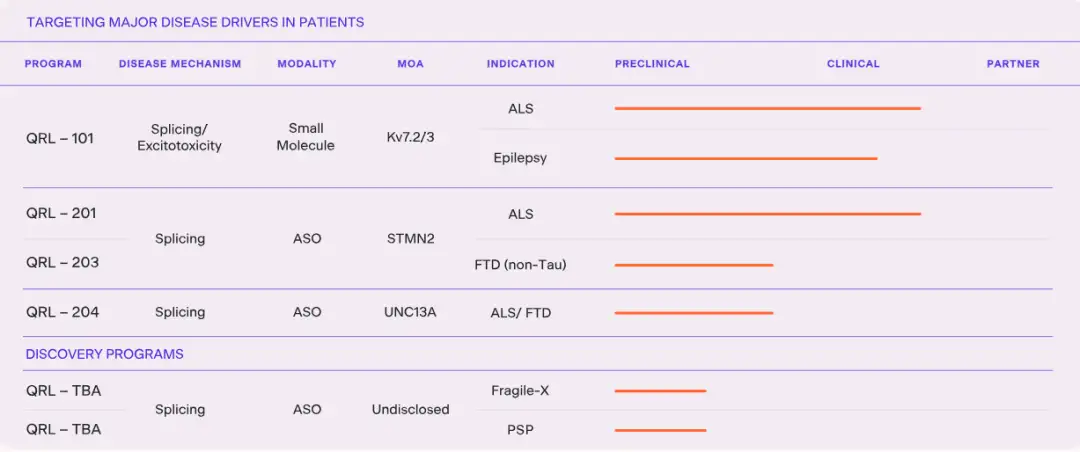Click the CLINICAL stage header

pos(853,63)
